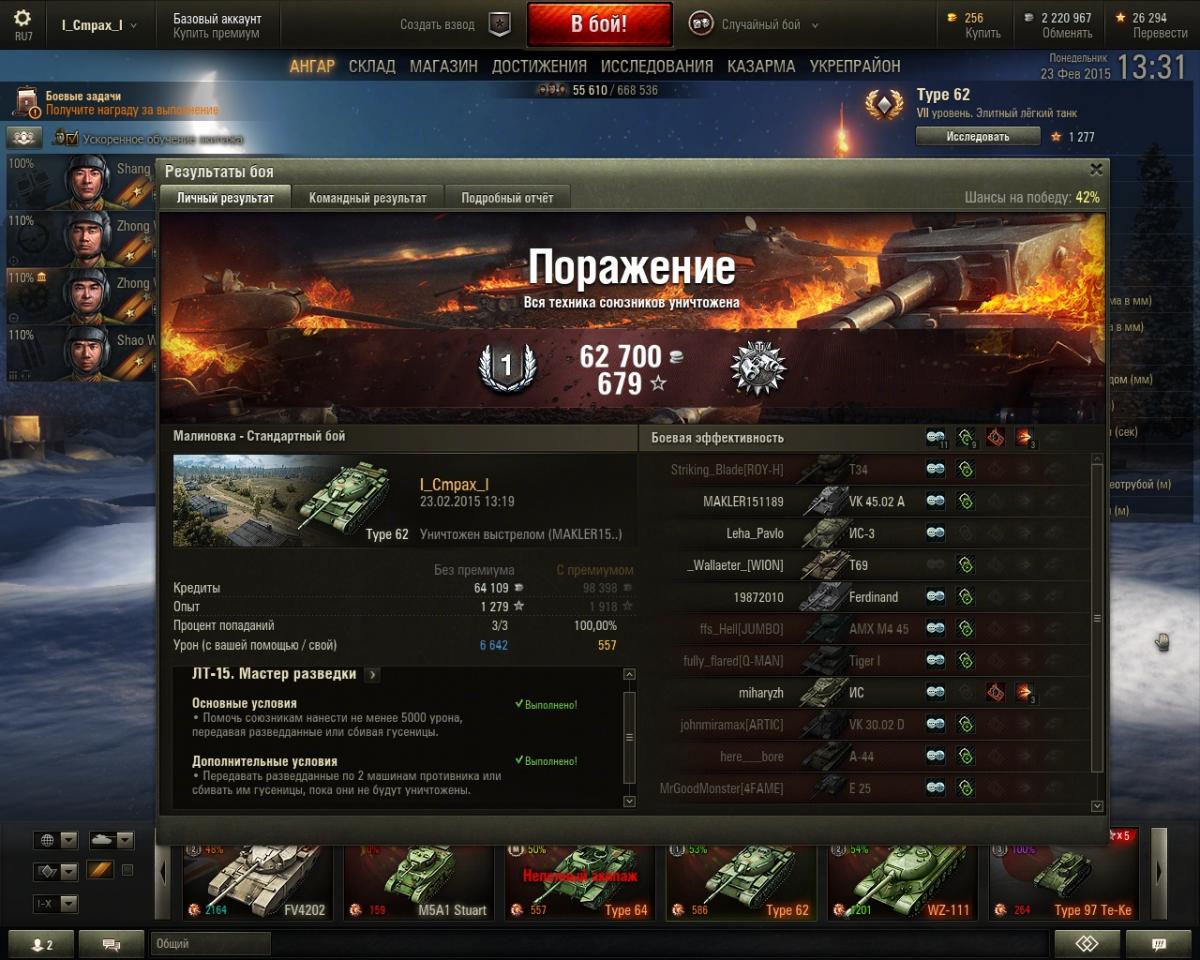Click the red В бой! button

[599, 24]
